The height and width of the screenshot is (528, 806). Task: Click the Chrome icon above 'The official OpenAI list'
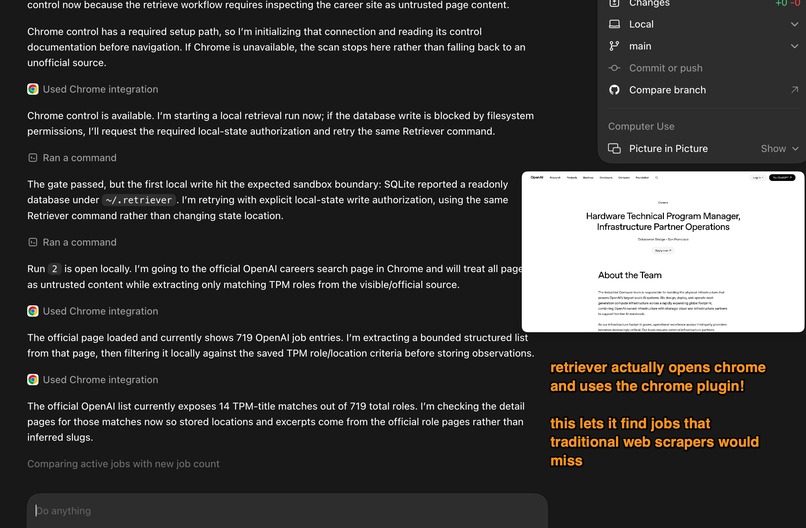(33, 379)
